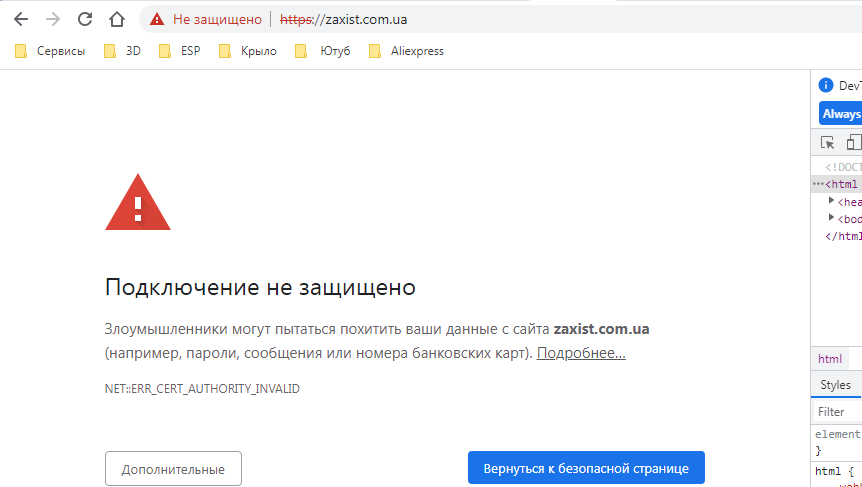
Task: Click Вернуться к безопасной странице button
Action: (x=586, y=469)
